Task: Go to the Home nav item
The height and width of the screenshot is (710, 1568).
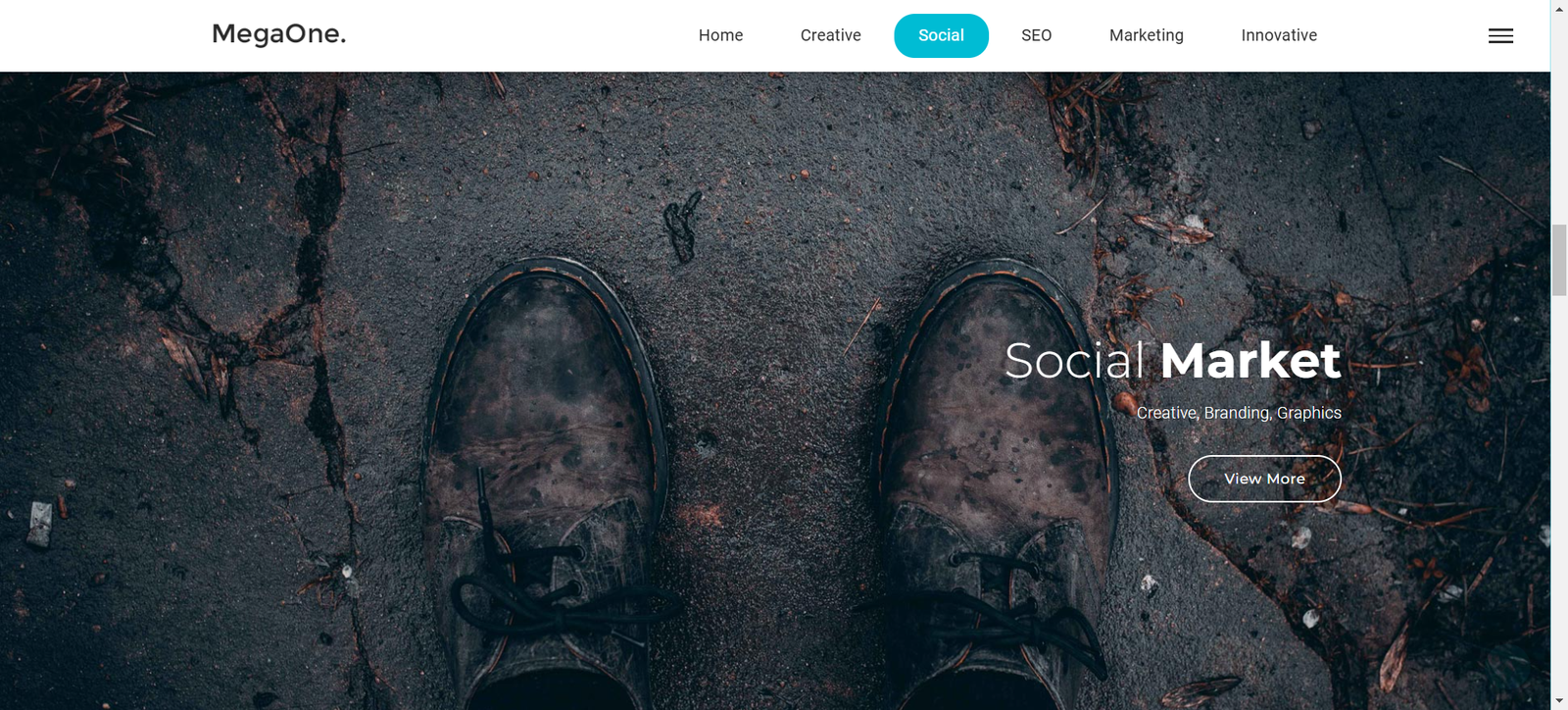Action: pyautogui.click(x=720, y=35)
